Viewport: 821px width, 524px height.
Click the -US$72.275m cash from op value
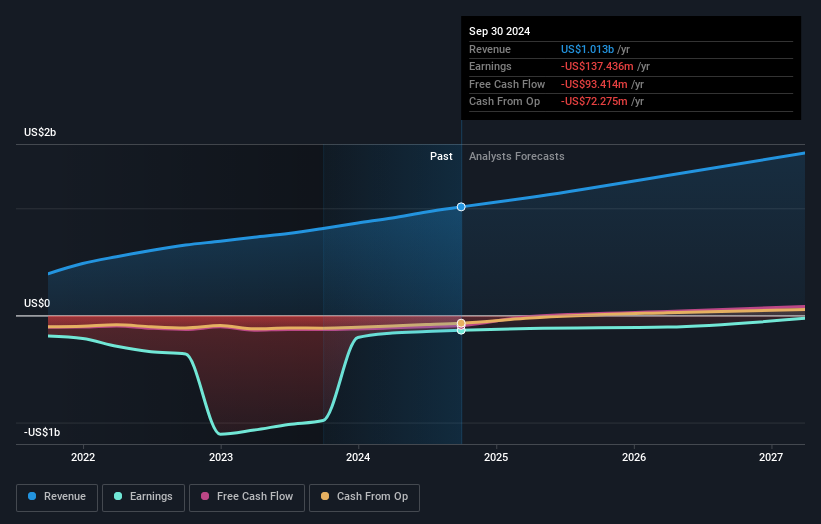coord(594,102)
